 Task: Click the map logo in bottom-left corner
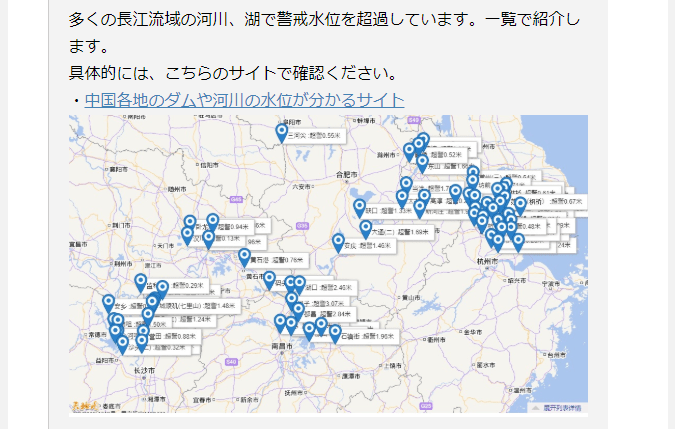pos(82,404)
